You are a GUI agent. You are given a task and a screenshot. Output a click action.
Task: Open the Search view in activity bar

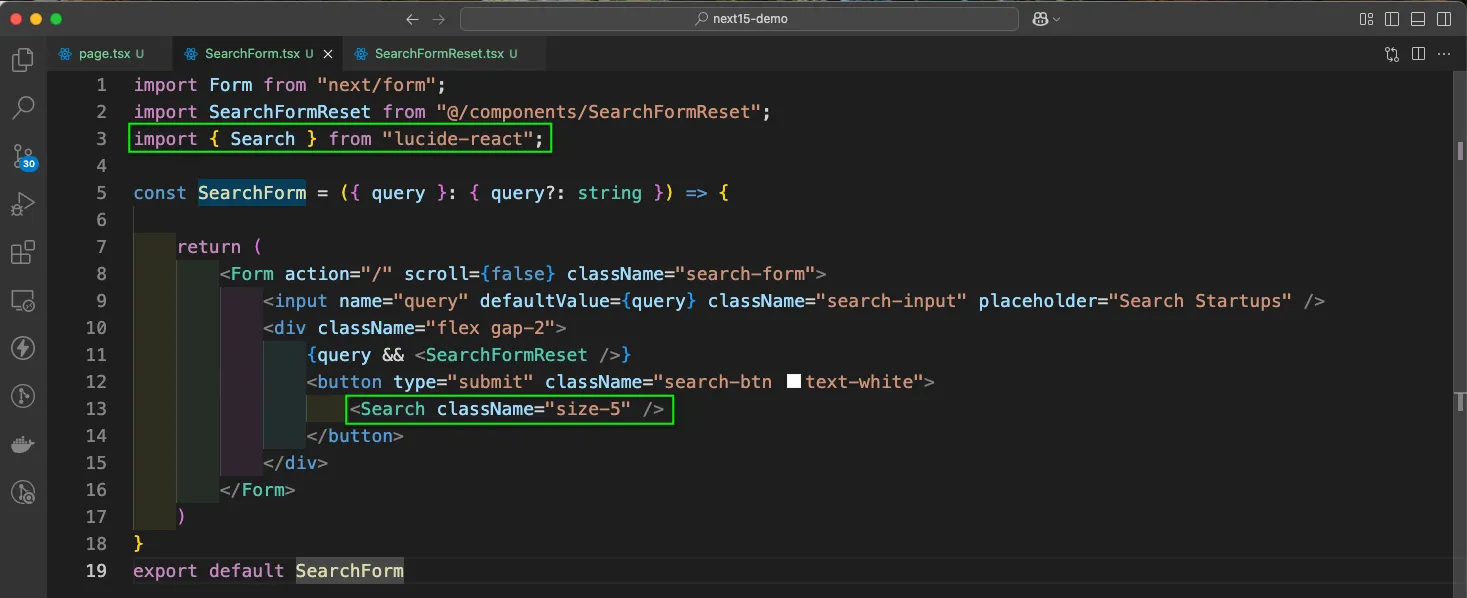coord(22,107)
